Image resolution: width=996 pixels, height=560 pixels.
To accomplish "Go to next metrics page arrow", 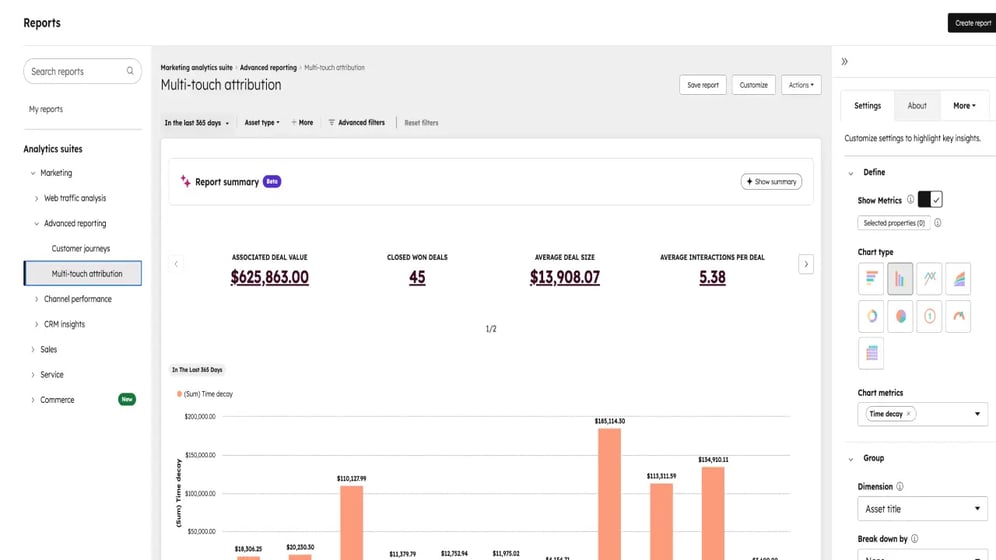I will 806,264.
